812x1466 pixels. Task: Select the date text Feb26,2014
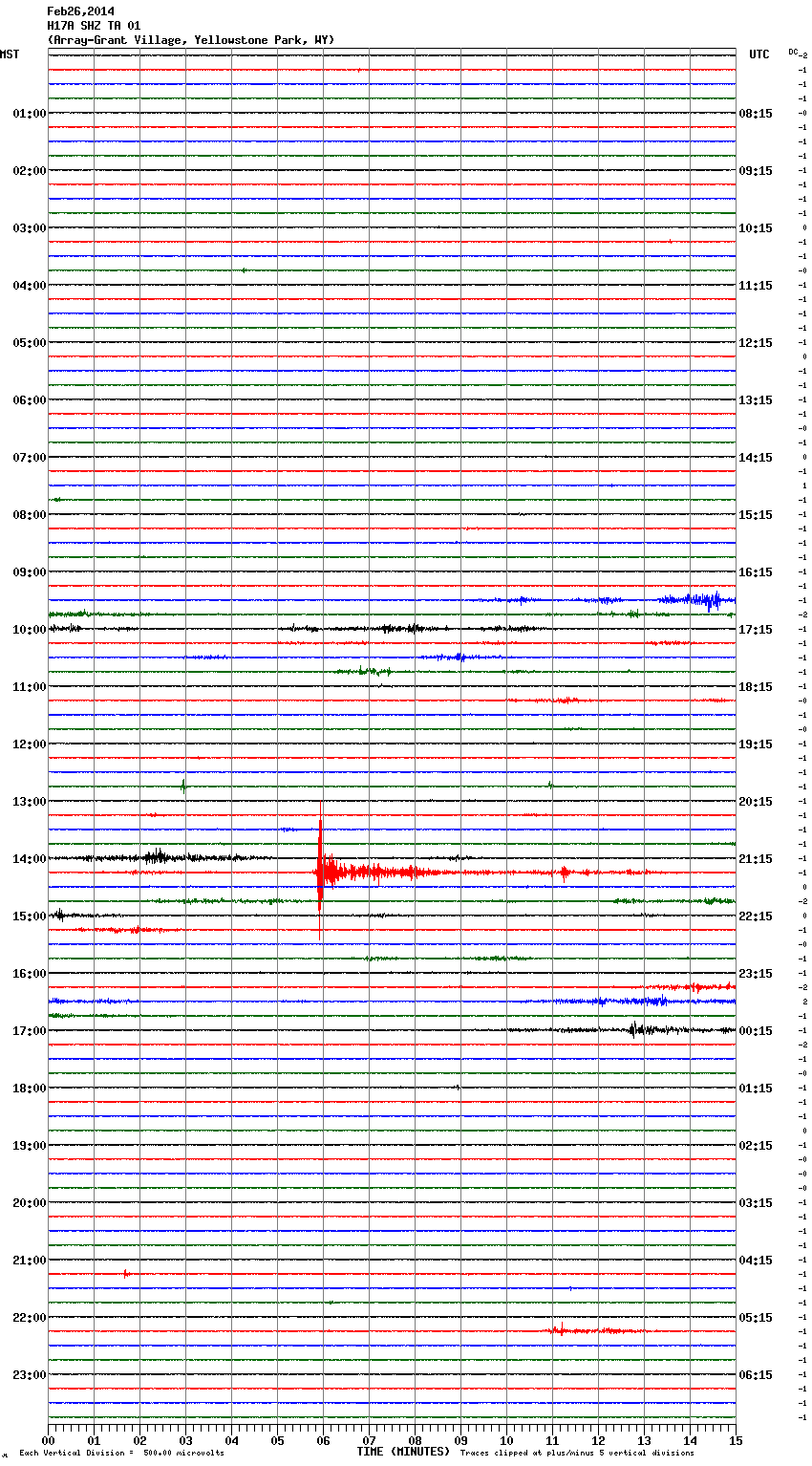pos(80,11)
